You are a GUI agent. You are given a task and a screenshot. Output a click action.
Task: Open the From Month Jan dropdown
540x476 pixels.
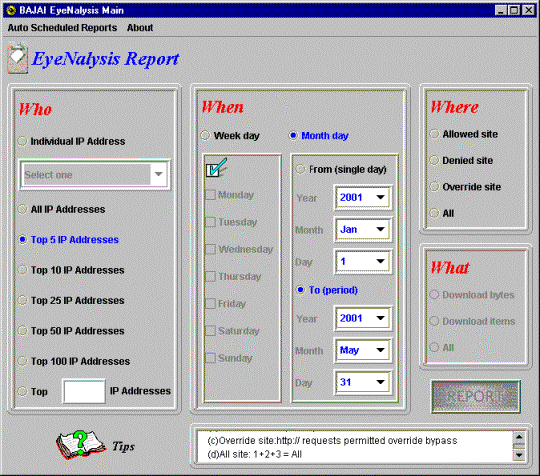[x=363, y=229]
